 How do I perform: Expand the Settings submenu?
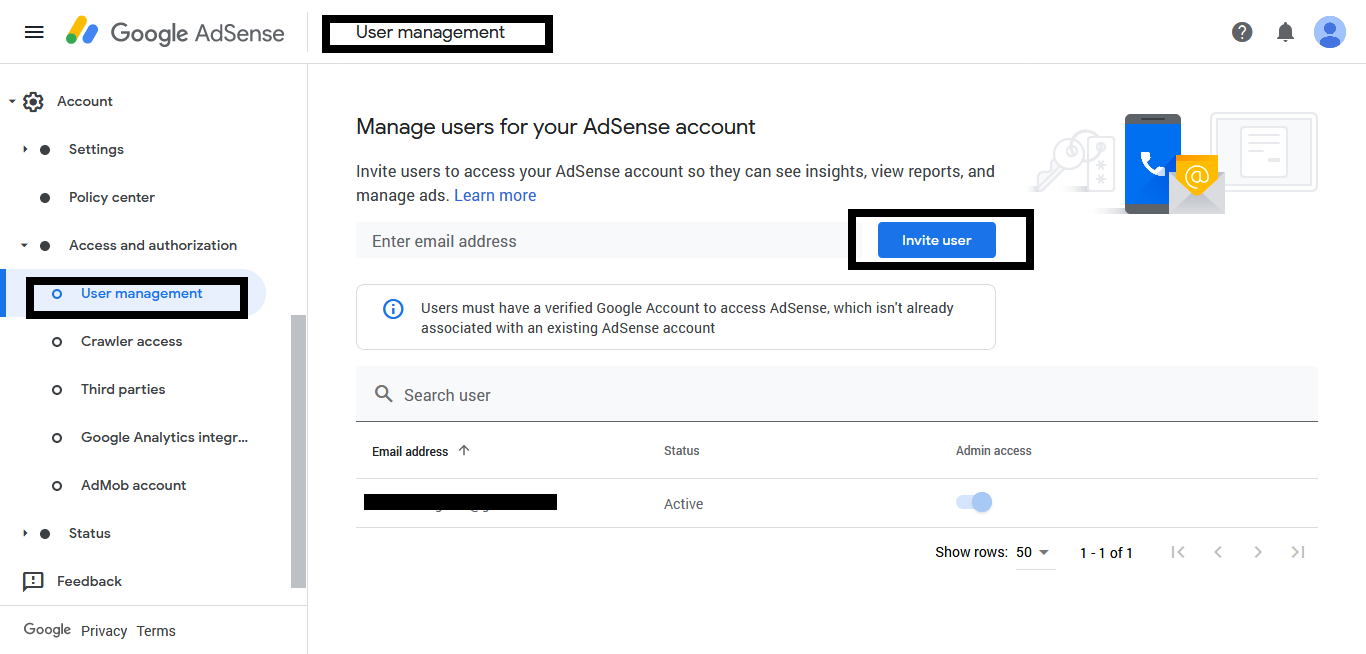26,149
